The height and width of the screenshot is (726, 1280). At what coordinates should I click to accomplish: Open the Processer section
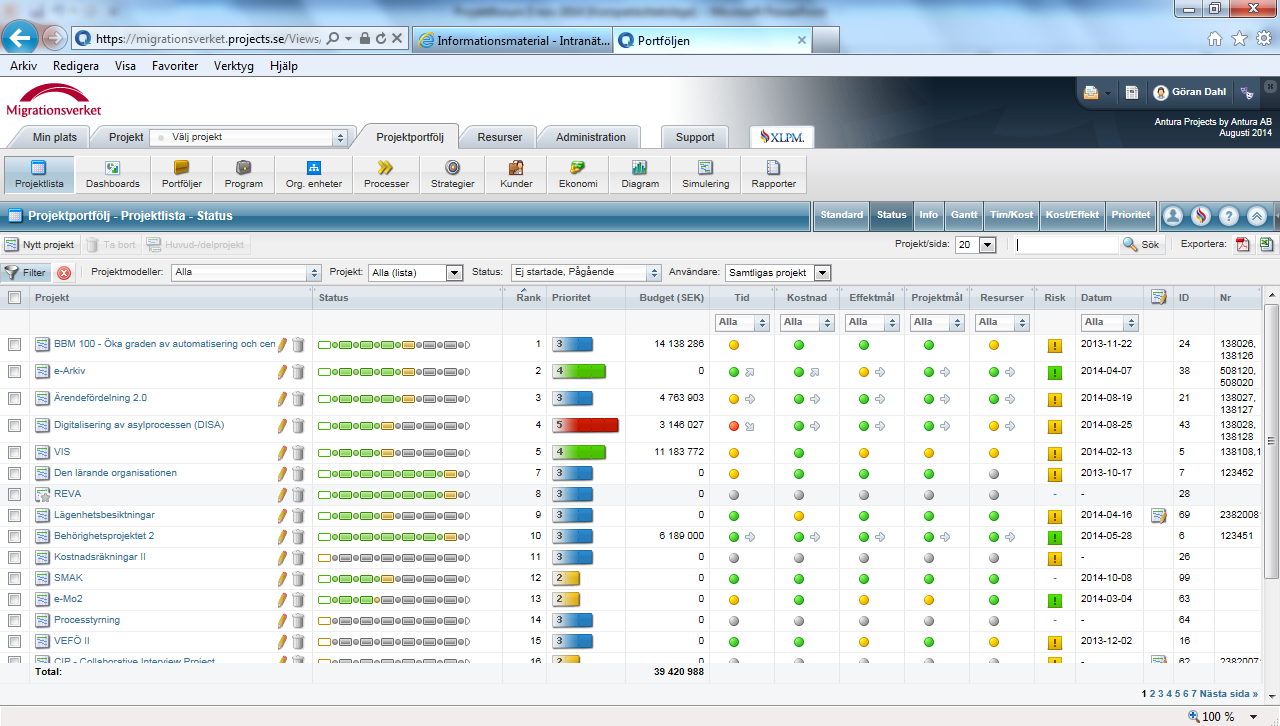point(386,174)
